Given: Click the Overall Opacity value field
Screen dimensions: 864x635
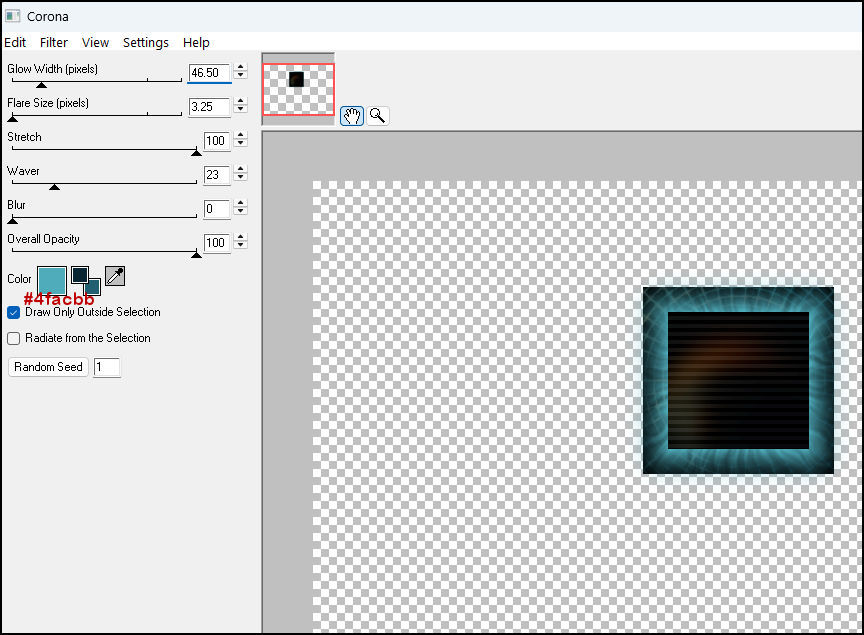Looking at the screenshot, I should click(215, 243).
